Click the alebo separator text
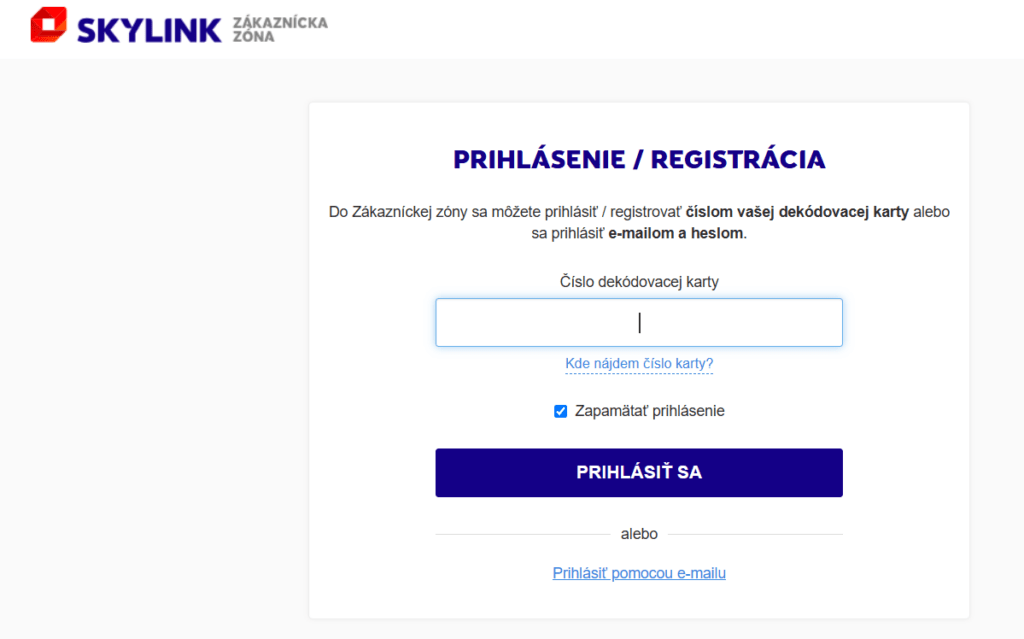Viewport: 1024px width, 639px height. [639, 534]
